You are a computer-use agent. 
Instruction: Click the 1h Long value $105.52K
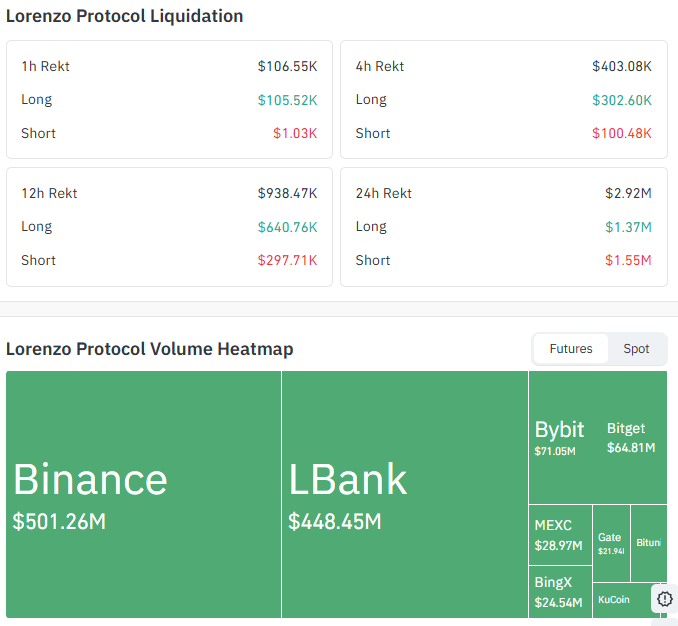point(288,100)
